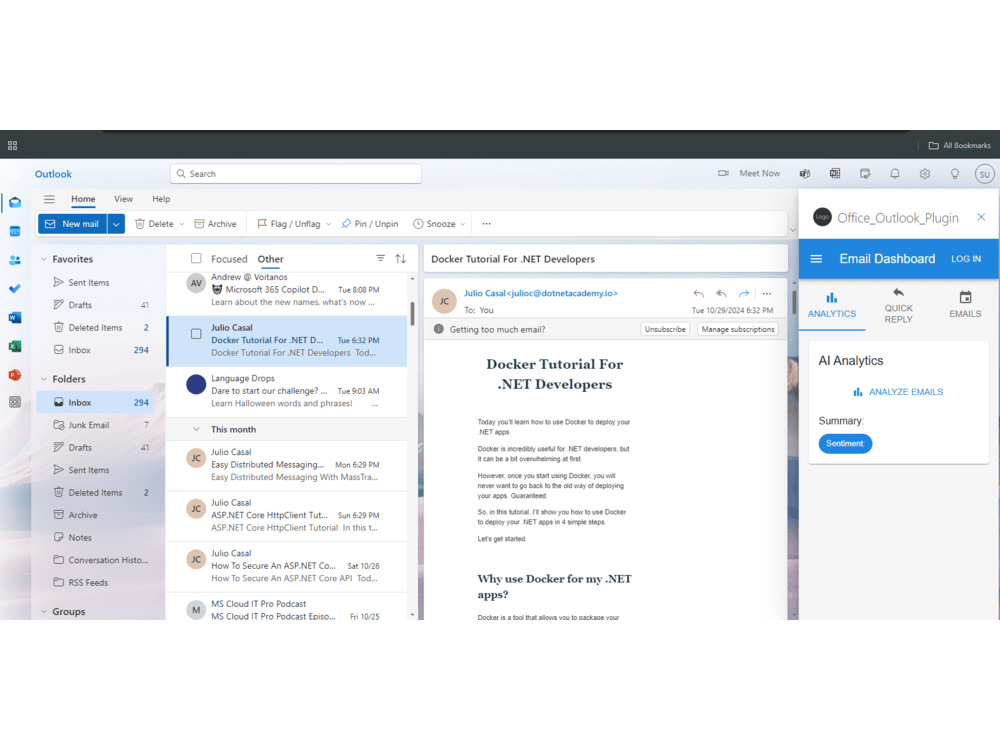The image size is (1000, 750).
Task: Select the Other inbox tab
Action: point(270,259)
